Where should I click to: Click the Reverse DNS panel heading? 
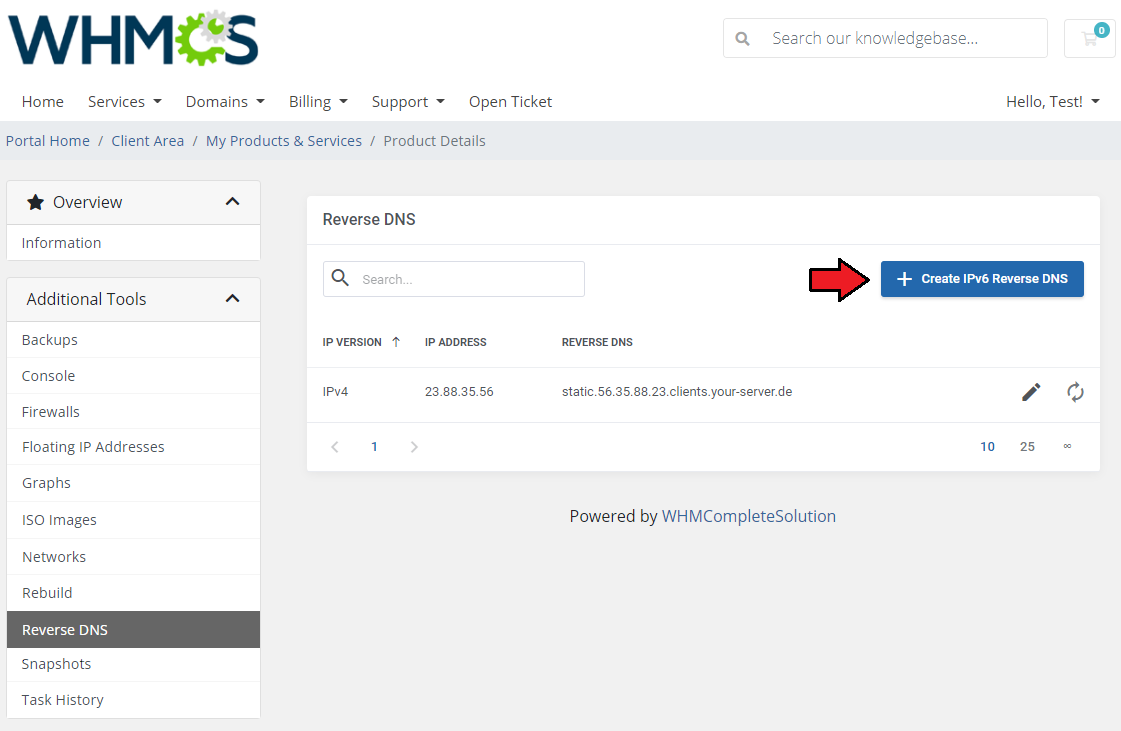[x=369, y=220]
